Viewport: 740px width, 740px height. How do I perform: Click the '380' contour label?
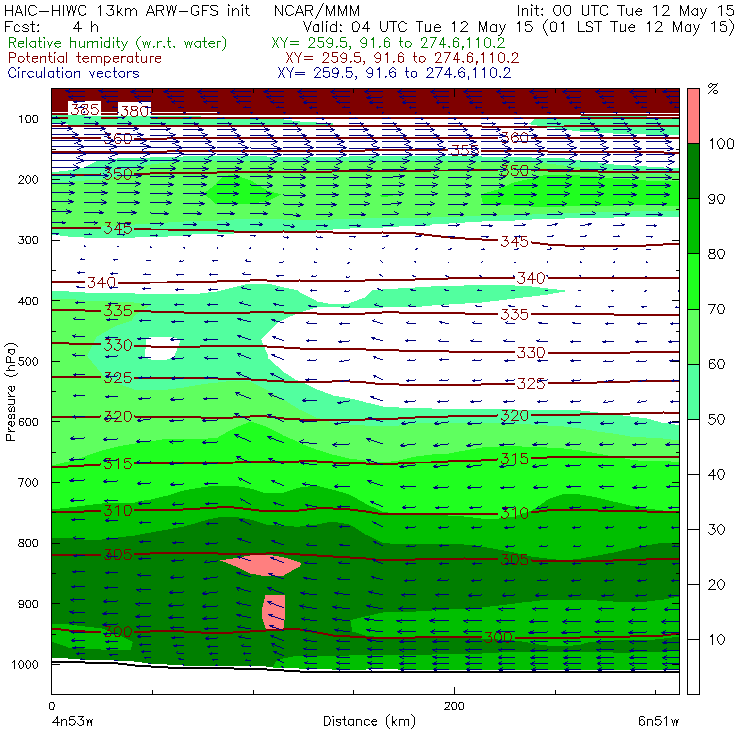pos(135,111)
